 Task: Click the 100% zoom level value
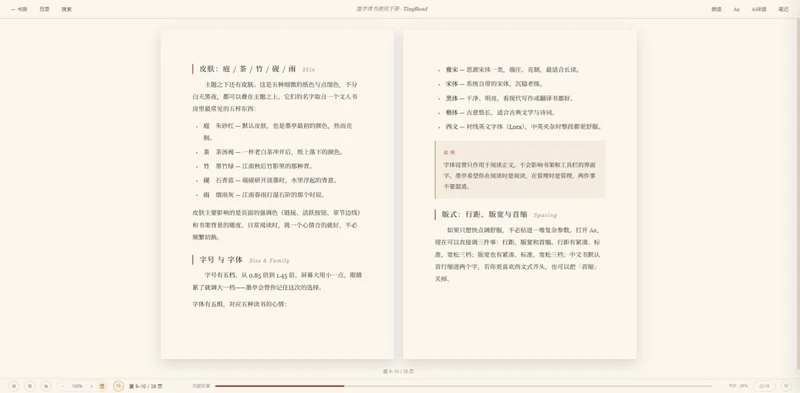pyautogui.click(x=77, y=386)
